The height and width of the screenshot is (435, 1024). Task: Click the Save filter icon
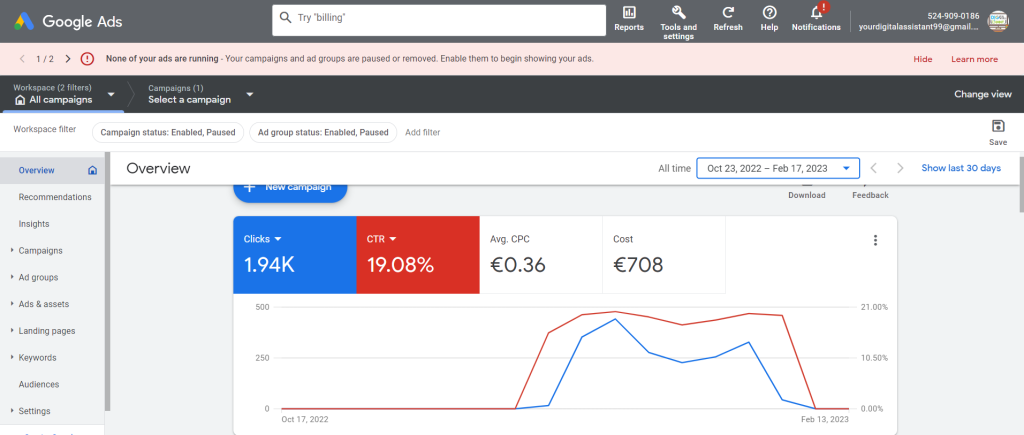click(997, 127)
